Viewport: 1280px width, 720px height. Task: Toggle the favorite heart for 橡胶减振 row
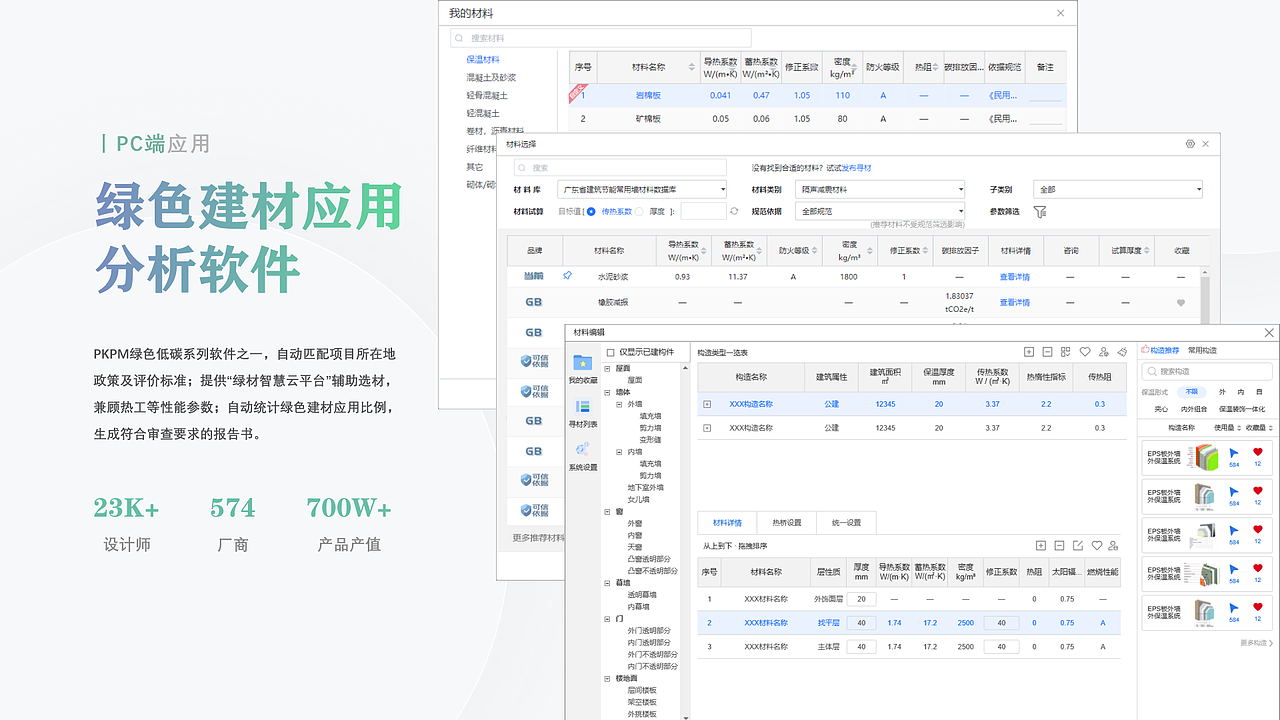1182,302
